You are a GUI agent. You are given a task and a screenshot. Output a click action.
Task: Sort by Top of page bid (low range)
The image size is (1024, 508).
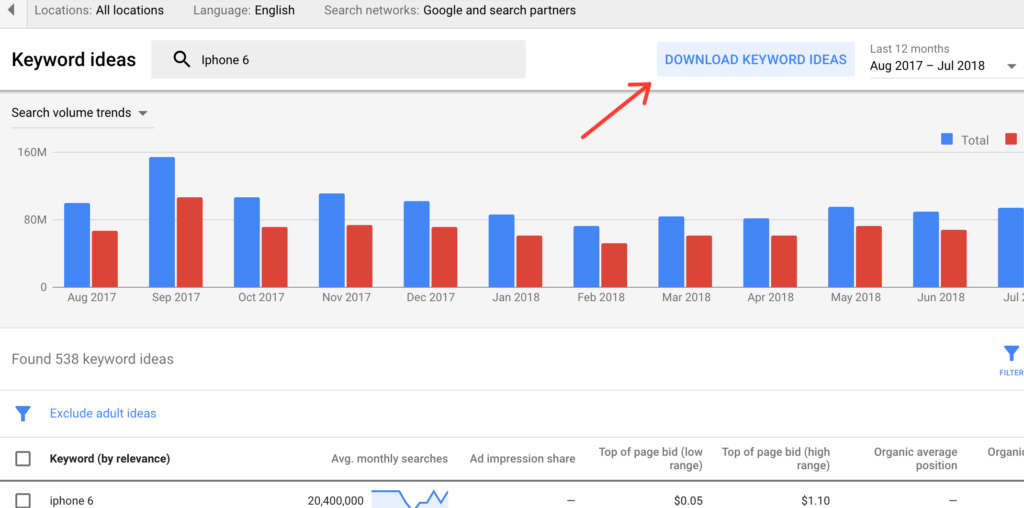click(x=650, y=458)
